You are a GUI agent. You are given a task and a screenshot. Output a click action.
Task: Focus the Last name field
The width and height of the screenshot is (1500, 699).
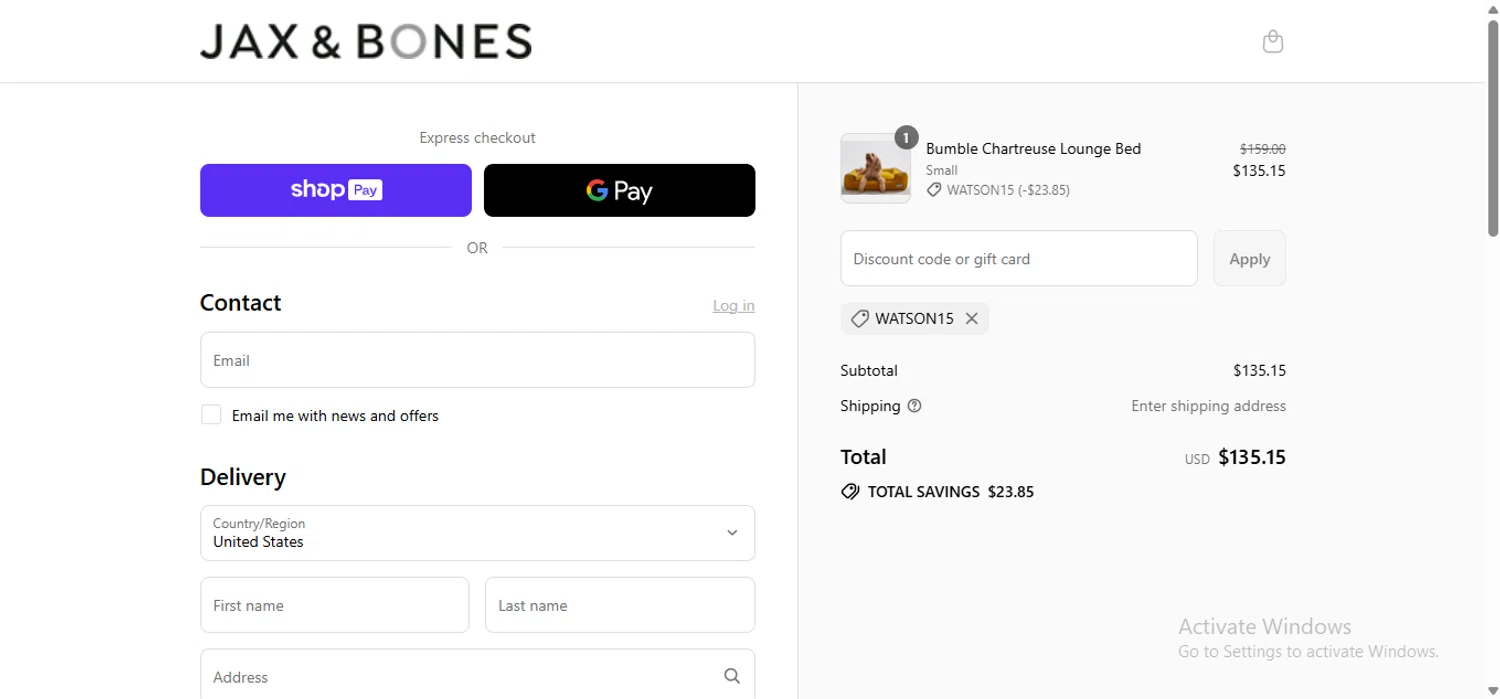(620, 605)
